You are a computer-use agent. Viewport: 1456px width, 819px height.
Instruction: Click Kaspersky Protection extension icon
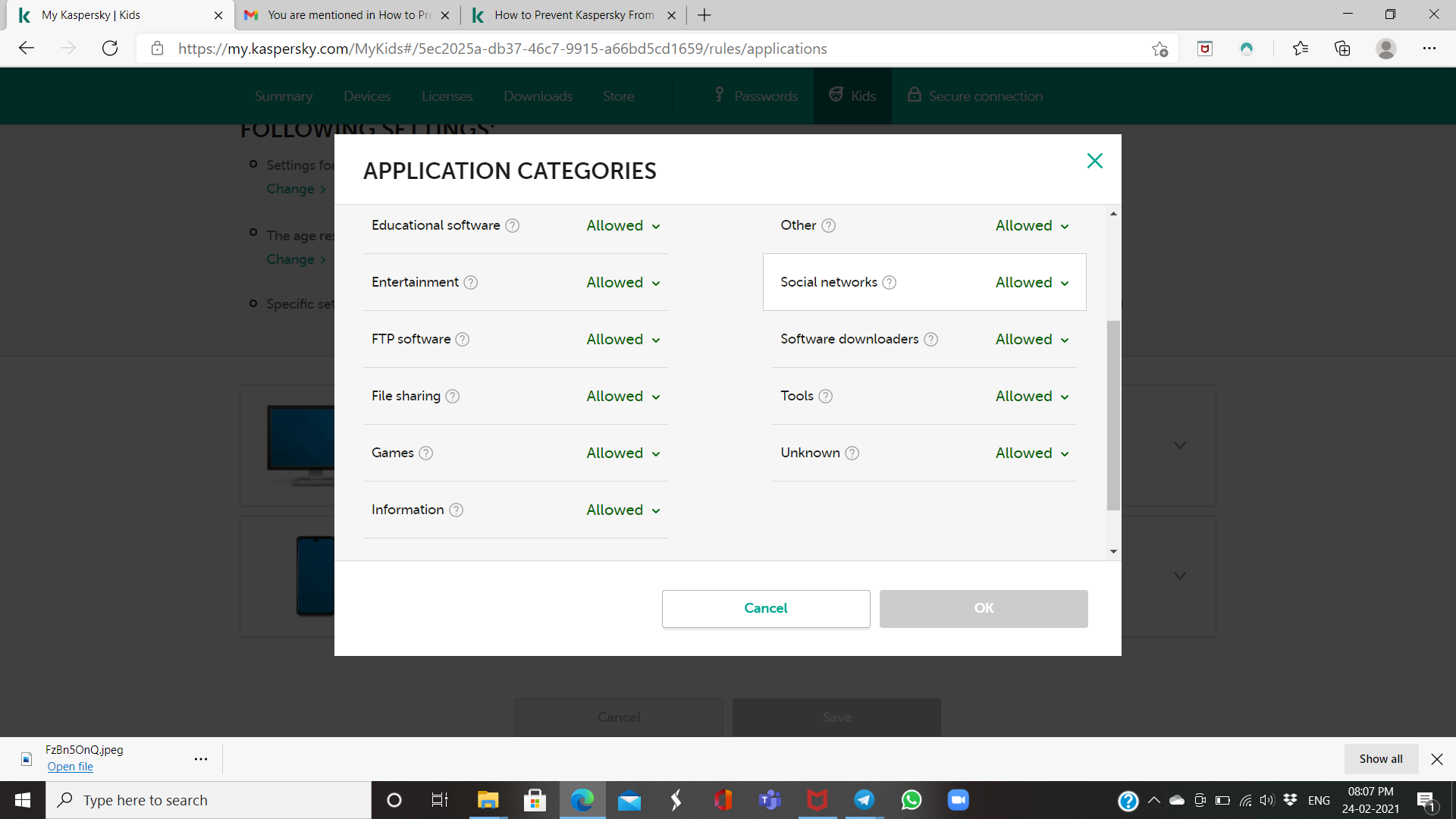coord(1247,49)
